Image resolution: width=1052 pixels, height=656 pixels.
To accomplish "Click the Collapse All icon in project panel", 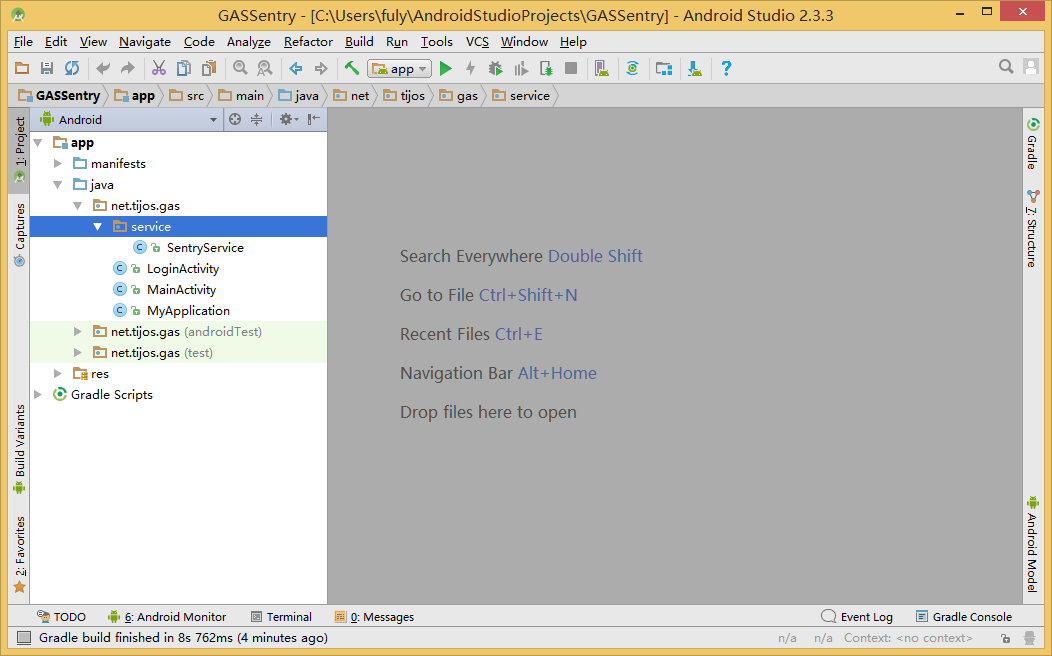I will click(256, 119).
